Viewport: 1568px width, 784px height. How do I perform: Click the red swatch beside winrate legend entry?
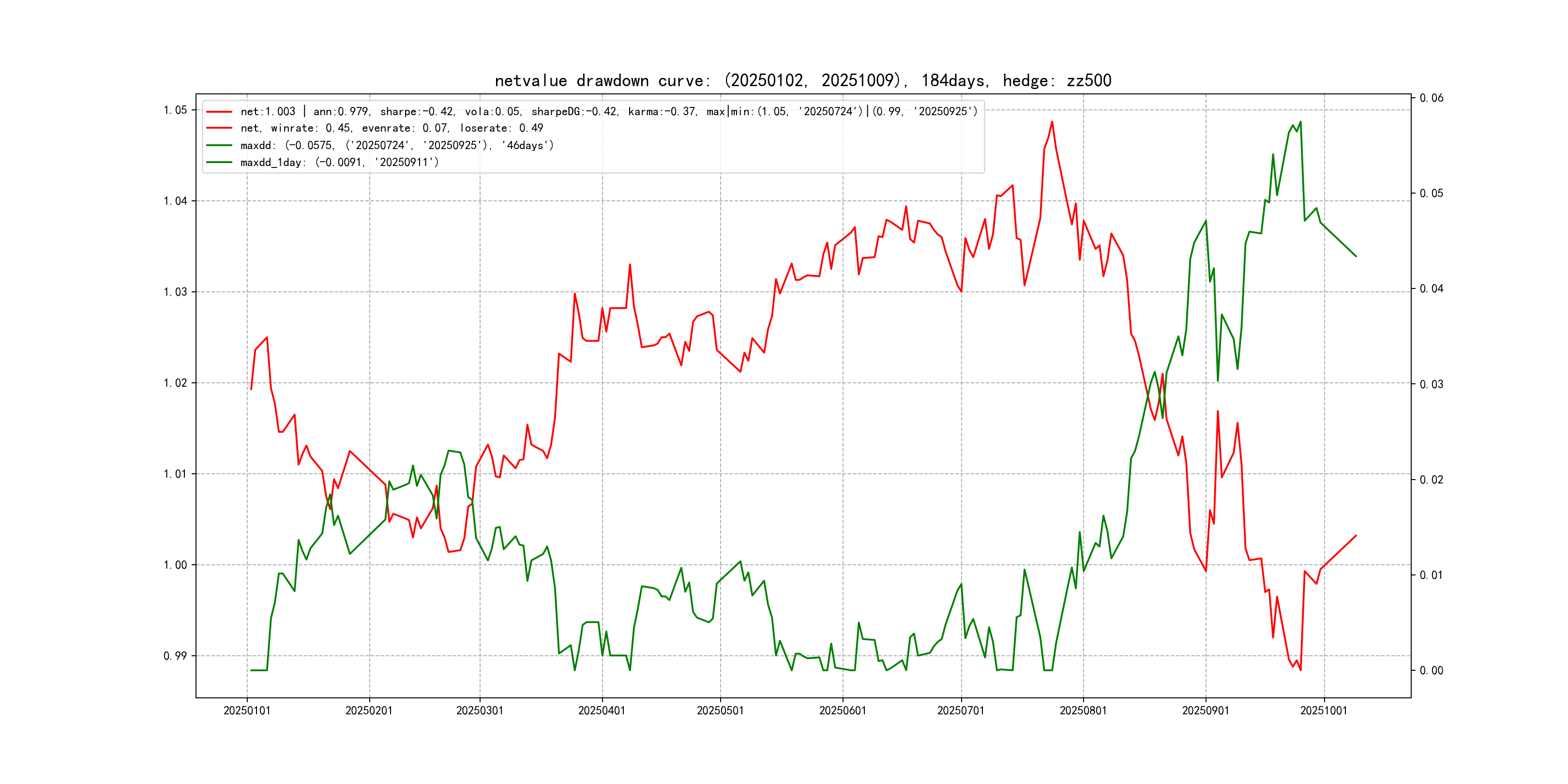219,128
